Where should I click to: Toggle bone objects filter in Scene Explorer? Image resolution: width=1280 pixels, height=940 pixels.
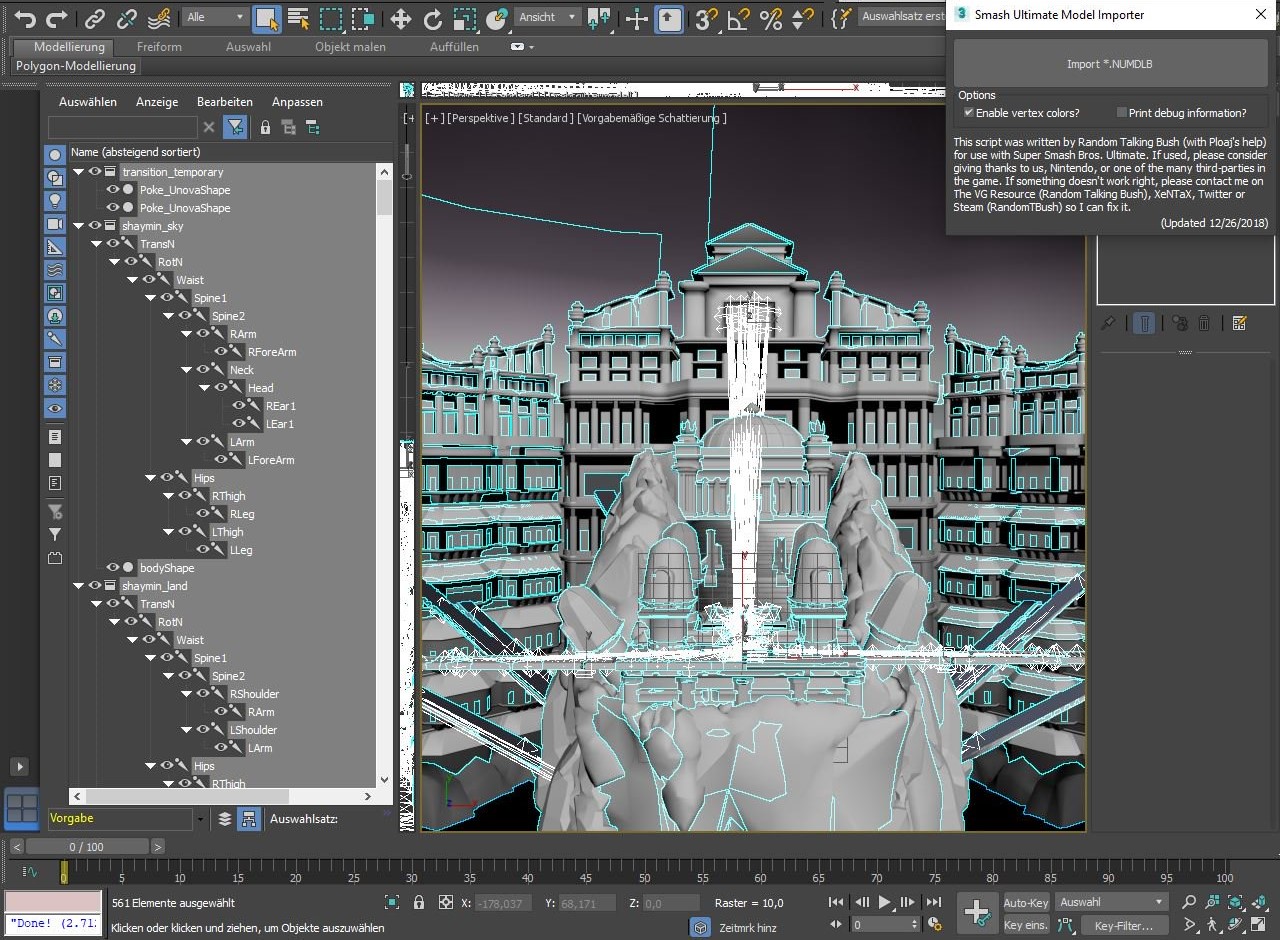pos(55,339)
